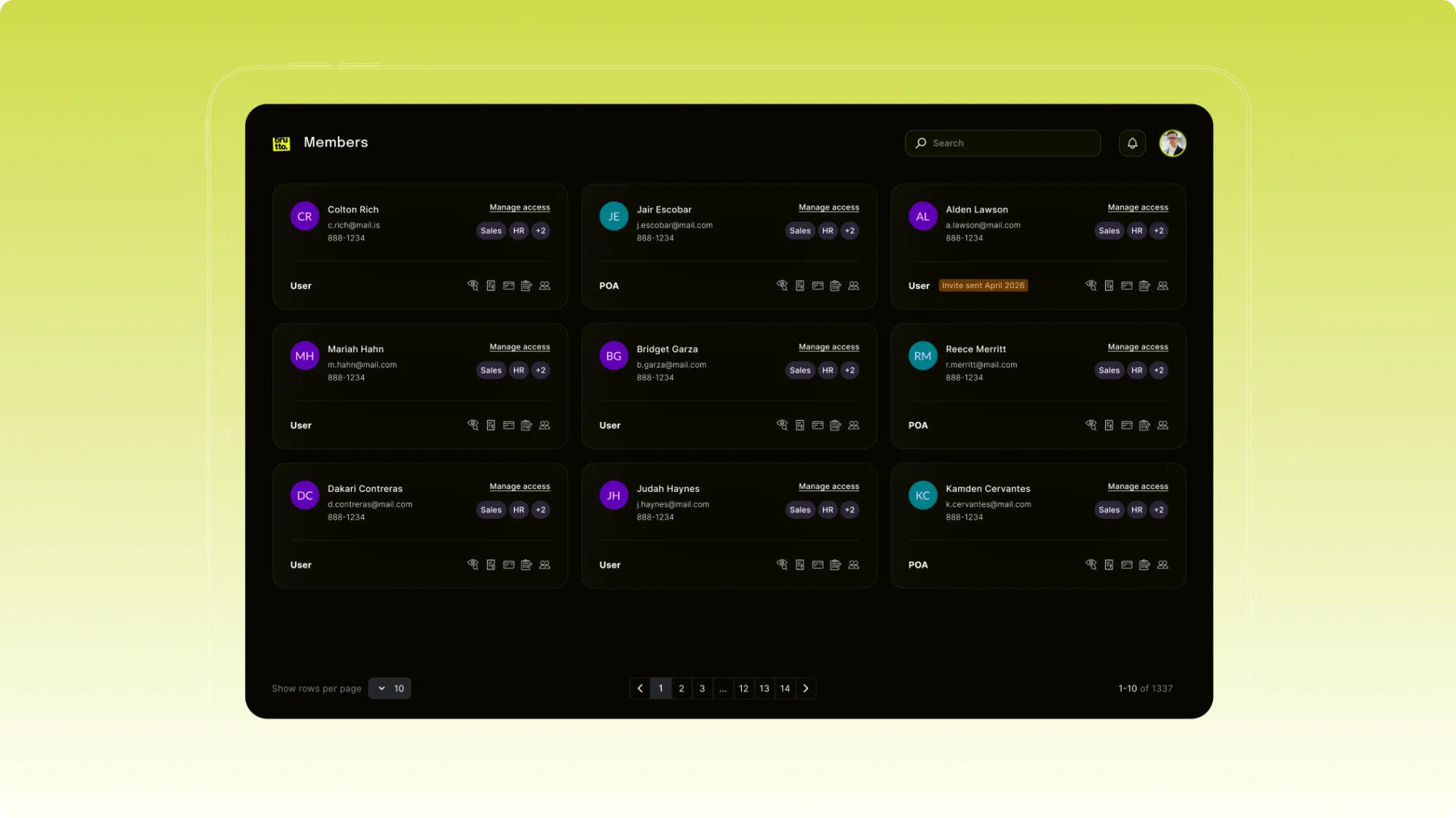Viewport: 1456px width, 818px height.
Task: Click the people group icon on Dakari Contreras's card
Action: [545, 565]
